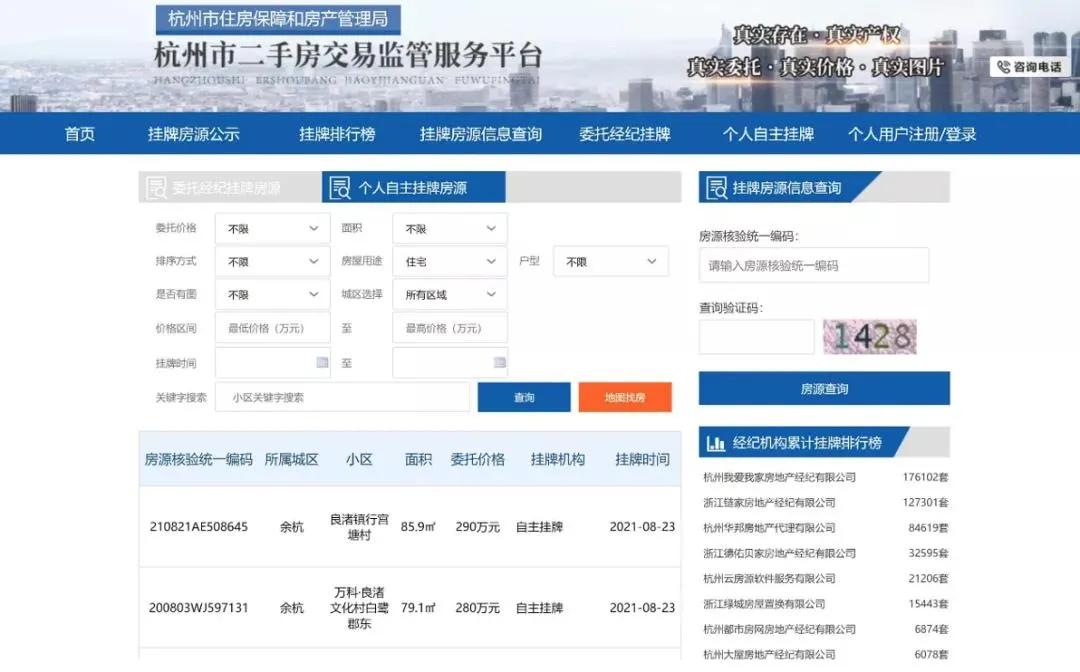Select 挂牌排行榜 in the navigation bar

(339, 133)
